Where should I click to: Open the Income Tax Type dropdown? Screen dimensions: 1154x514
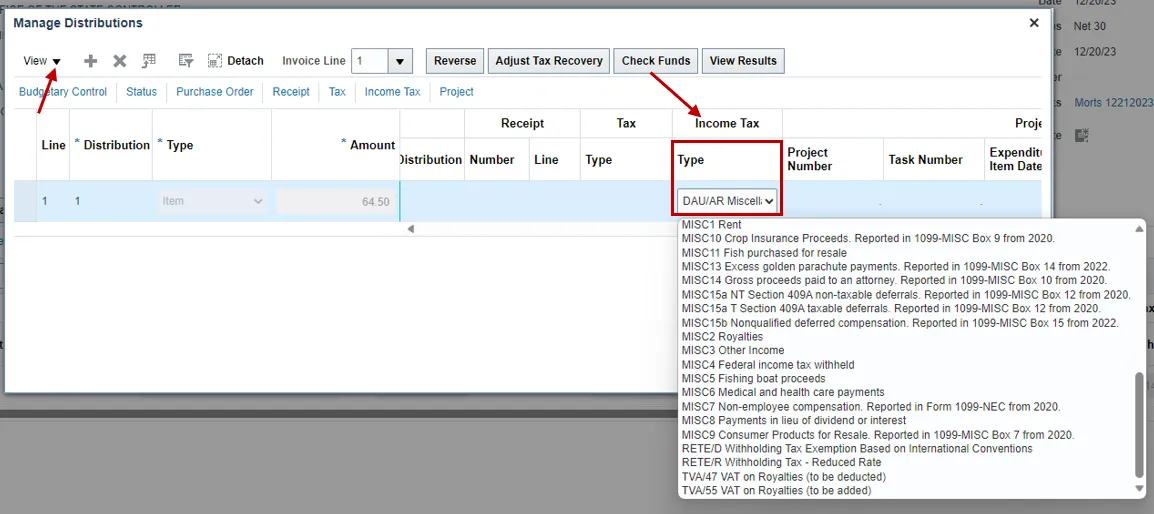tap(727, 201)
